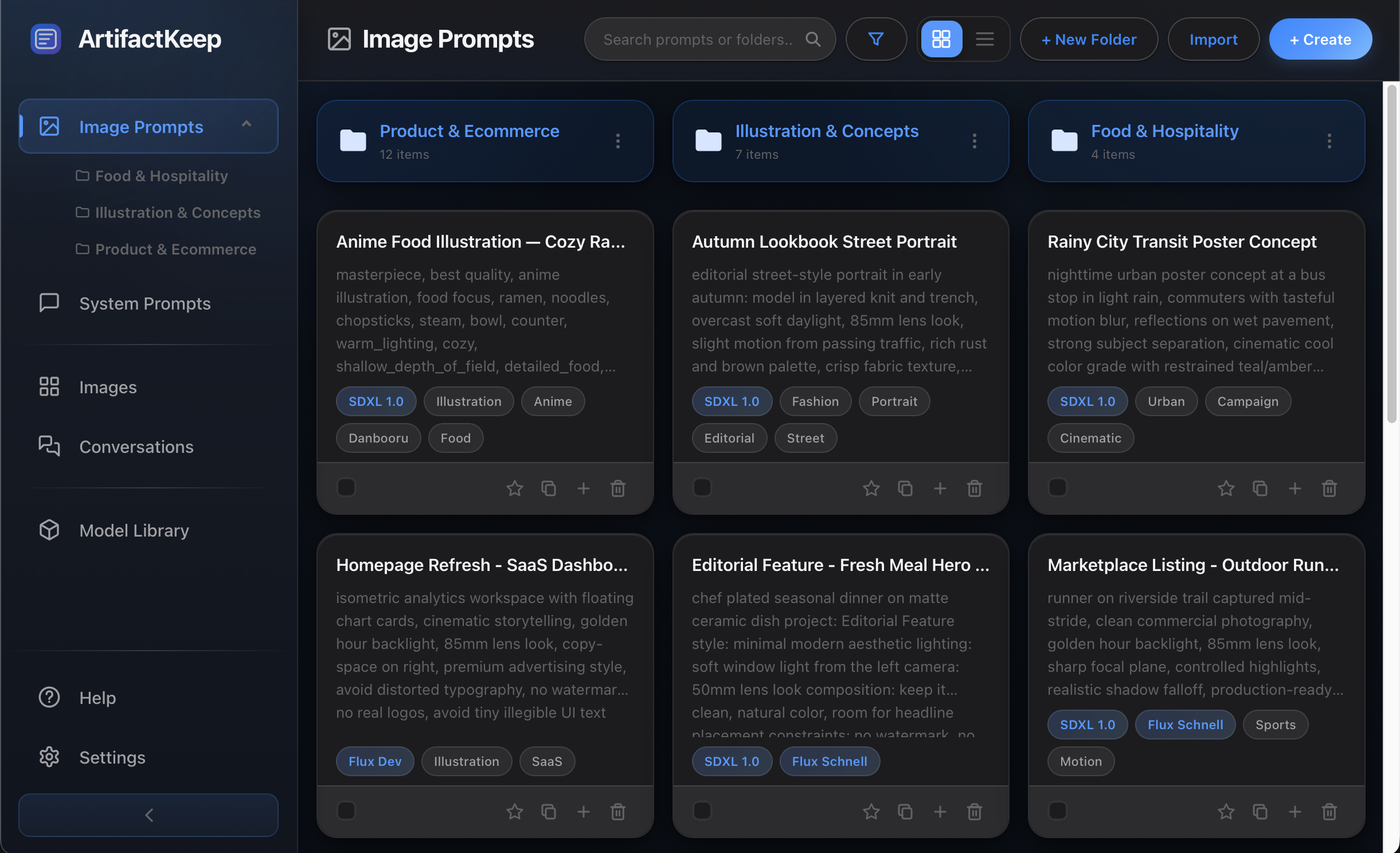Go to System Prompts in sidebar
This screenshot has height=853, width=1400.
(144, 303)
